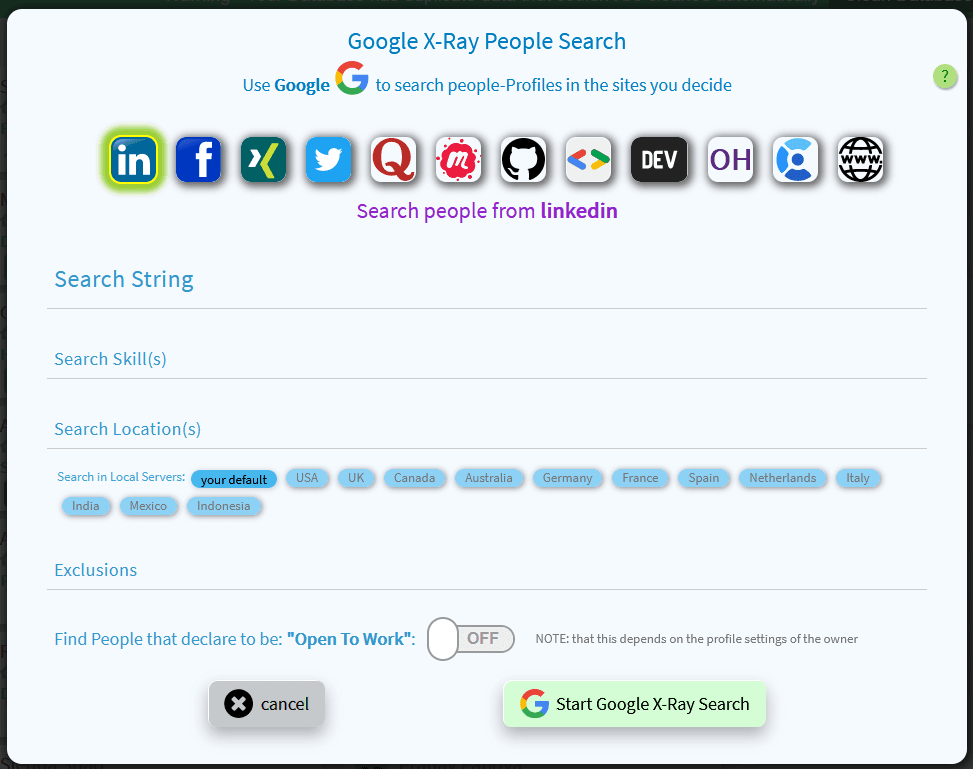
Task: Open the green help question mark
Action: tap(944, 76)
